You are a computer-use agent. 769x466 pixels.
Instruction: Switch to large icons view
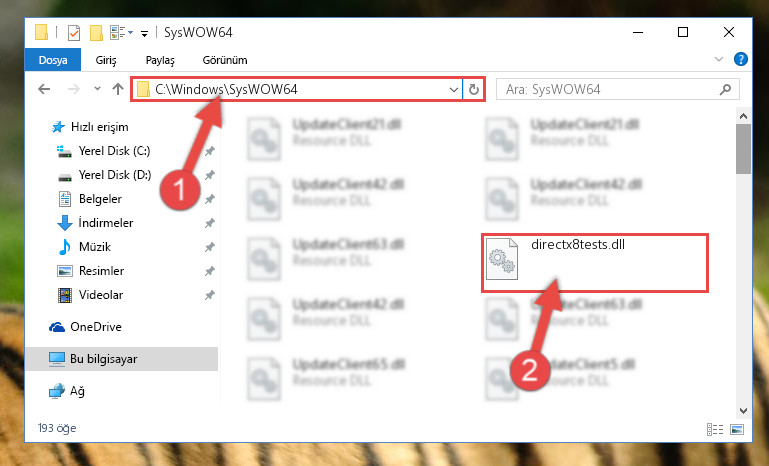[737, 429]
